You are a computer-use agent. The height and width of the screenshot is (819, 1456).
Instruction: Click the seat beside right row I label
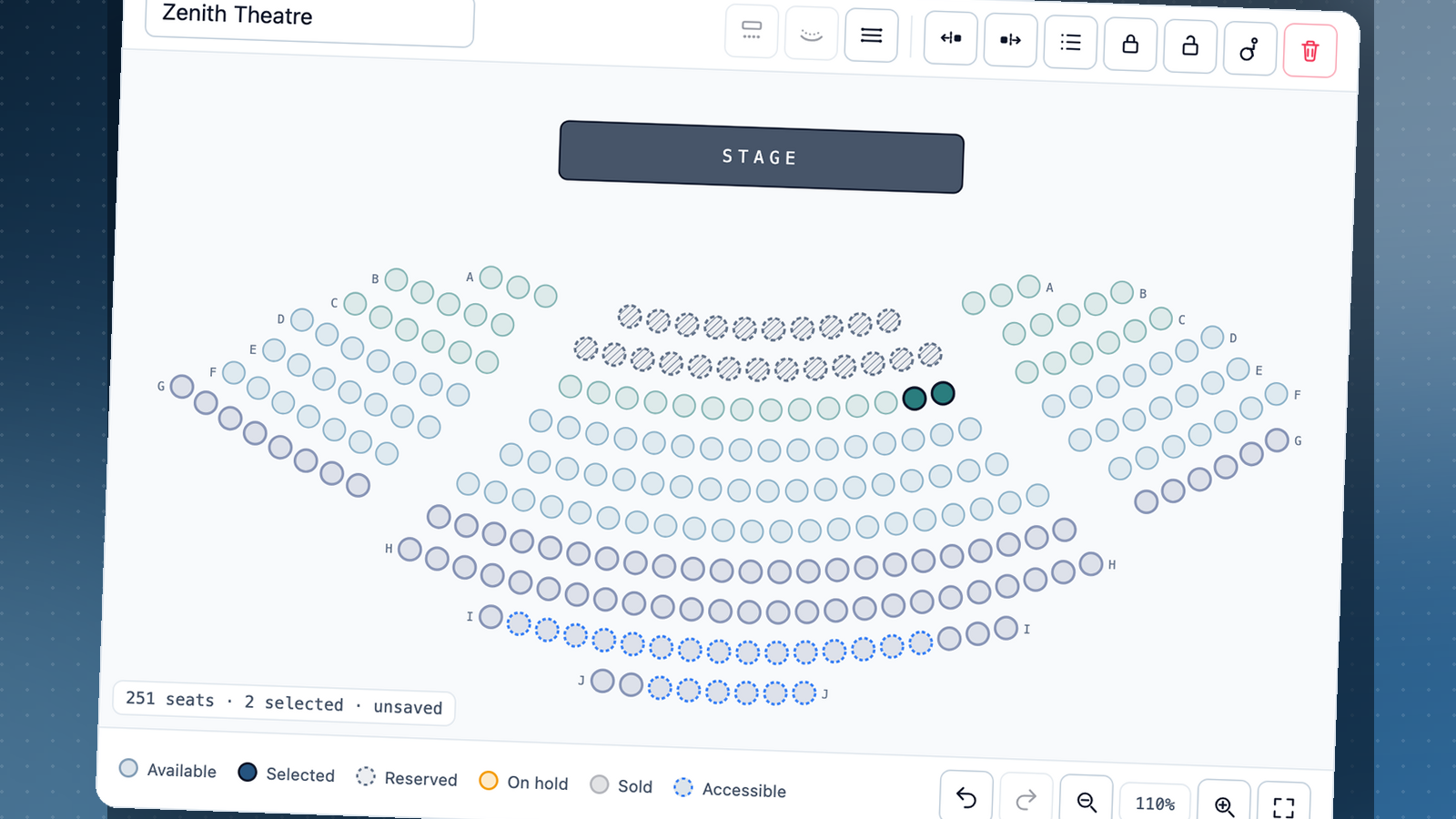[x=1006, y=627]
